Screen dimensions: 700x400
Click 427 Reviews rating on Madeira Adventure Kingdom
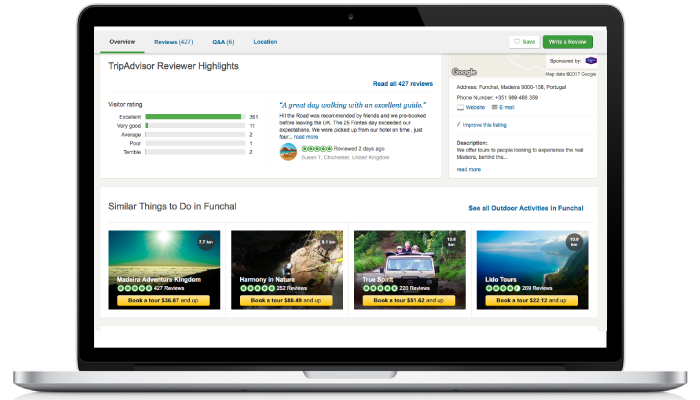tap(150, 288)
